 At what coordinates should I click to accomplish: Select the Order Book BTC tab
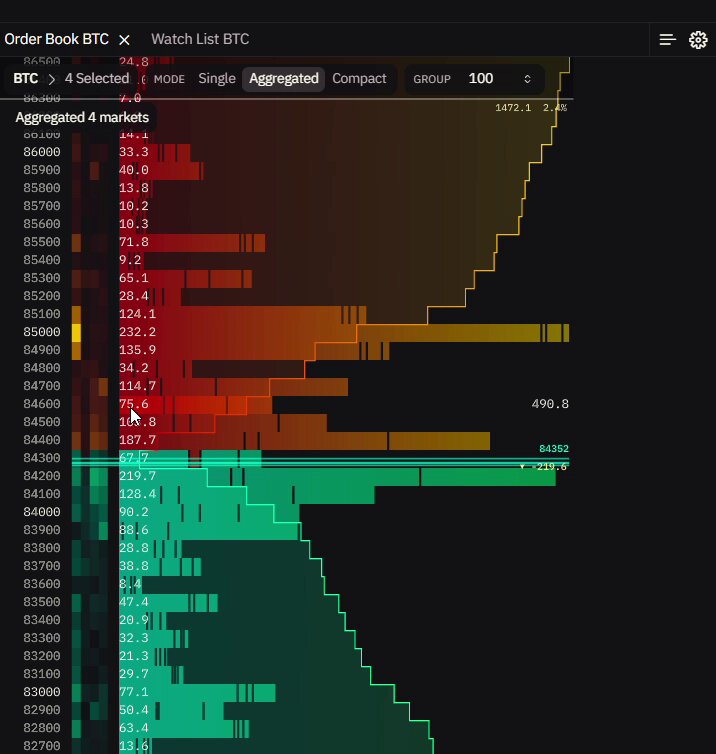click(x=57, y=39)
